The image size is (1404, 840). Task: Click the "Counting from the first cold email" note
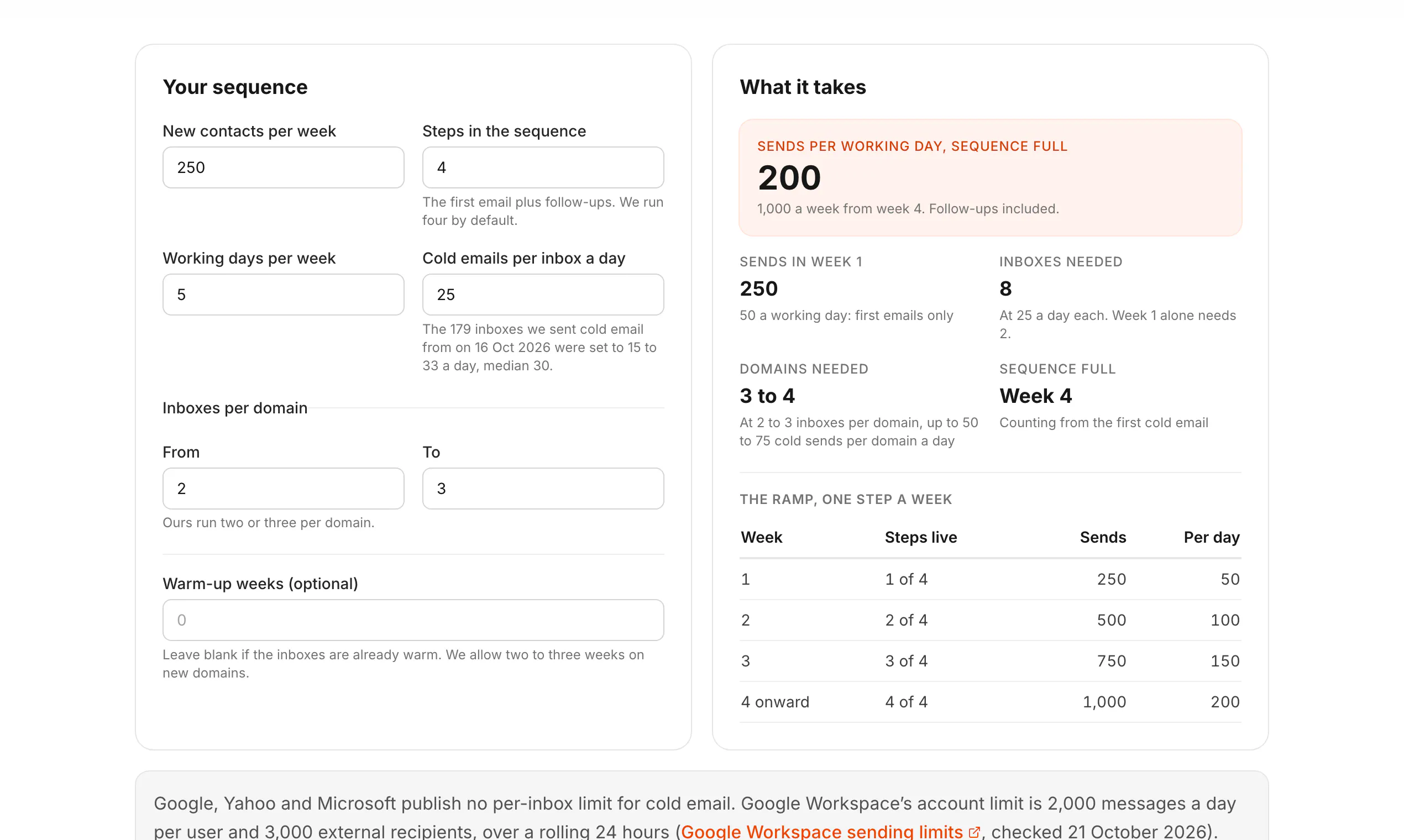(1103, 423)
